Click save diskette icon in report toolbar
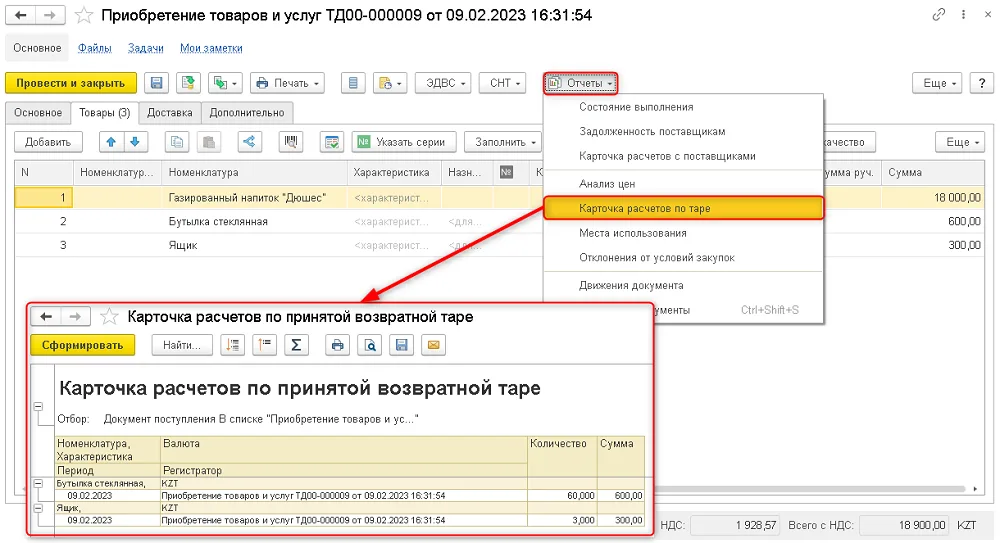1000x543 pixels. [x=402, y=345]
